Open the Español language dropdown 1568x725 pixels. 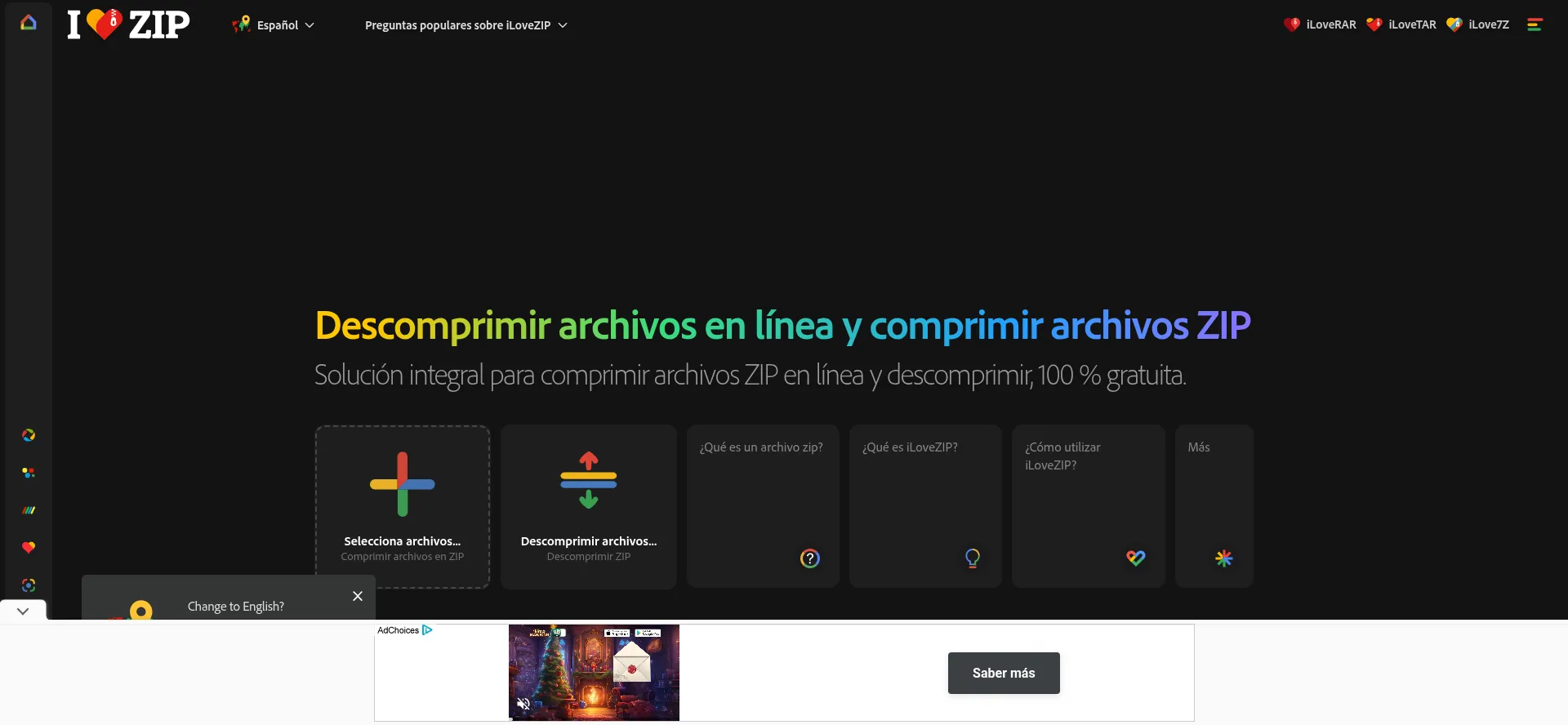[x=274, y=25]
